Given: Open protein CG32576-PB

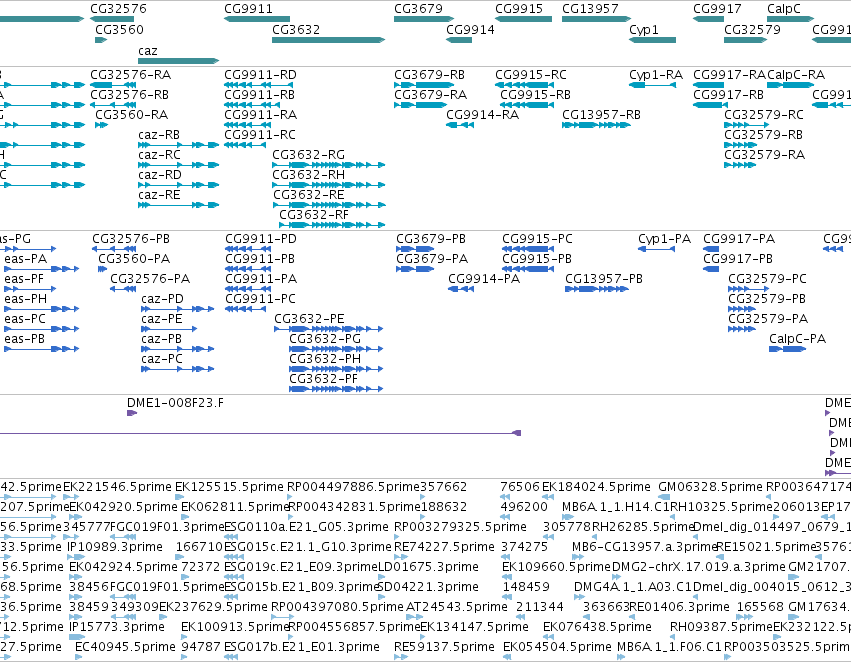Looking at the screenshot, I should tap(131, 239).
